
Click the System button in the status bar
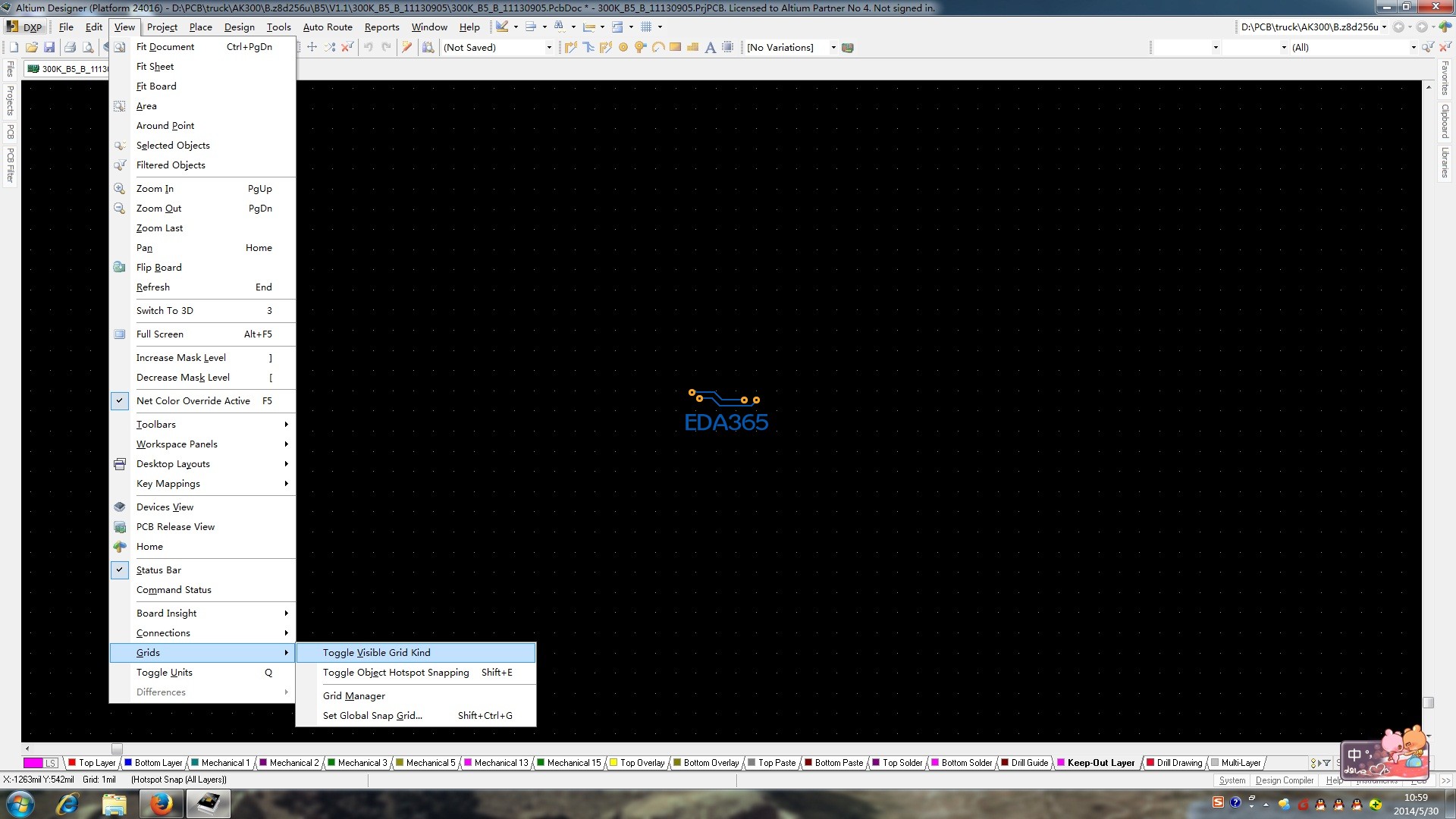click(x=1232, y=780)
